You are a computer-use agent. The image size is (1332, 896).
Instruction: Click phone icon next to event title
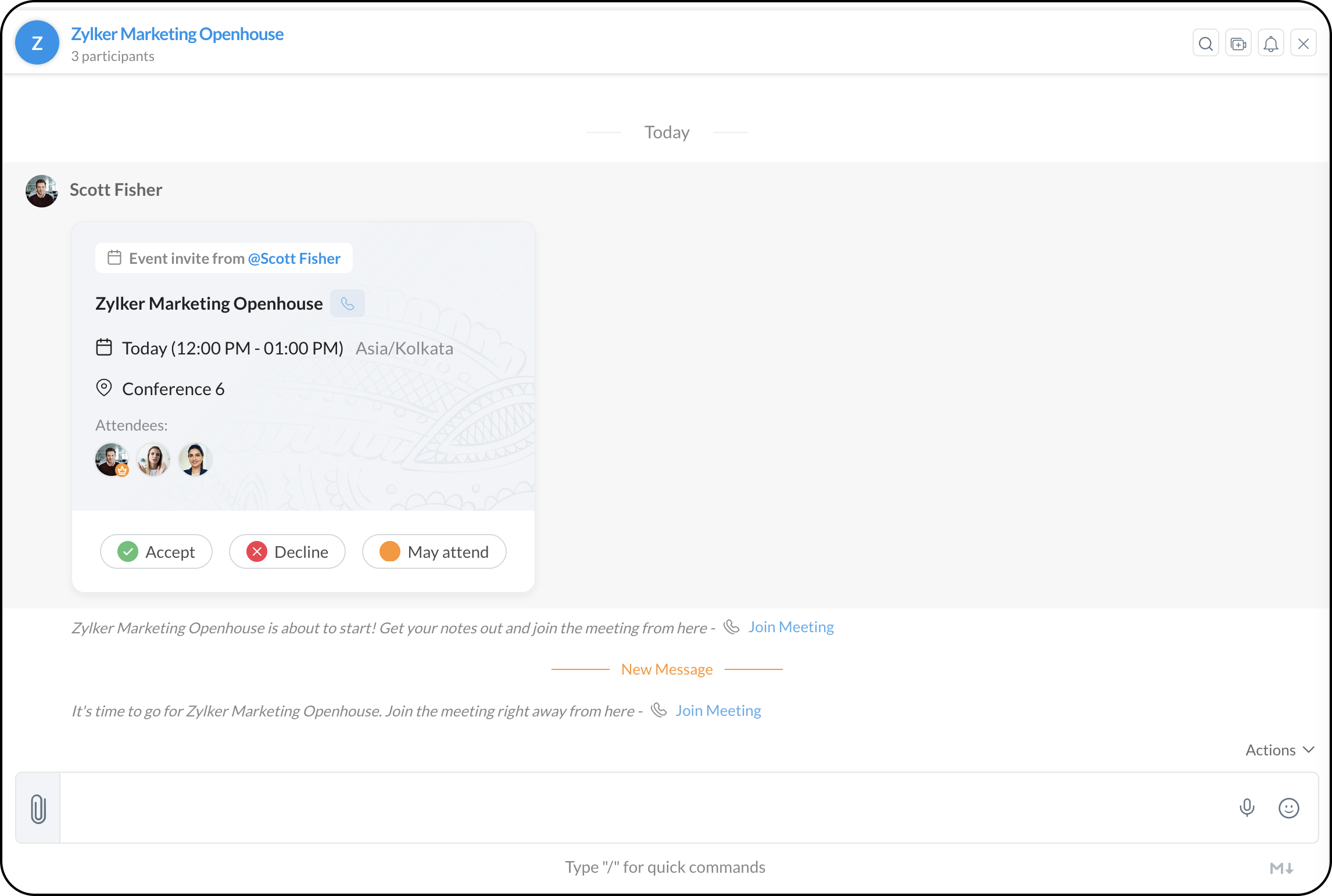(348, 303)
